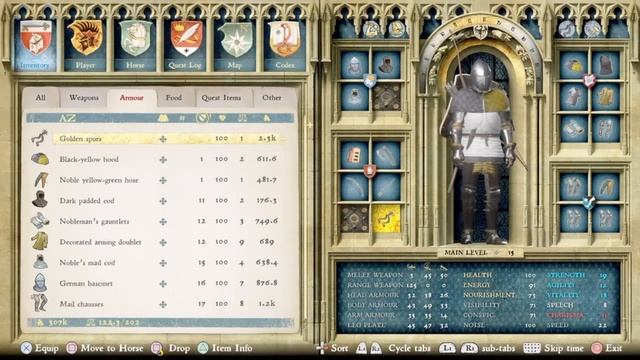
Task: Click the Equip cross button prompt
Action: [x=40, y=348]
